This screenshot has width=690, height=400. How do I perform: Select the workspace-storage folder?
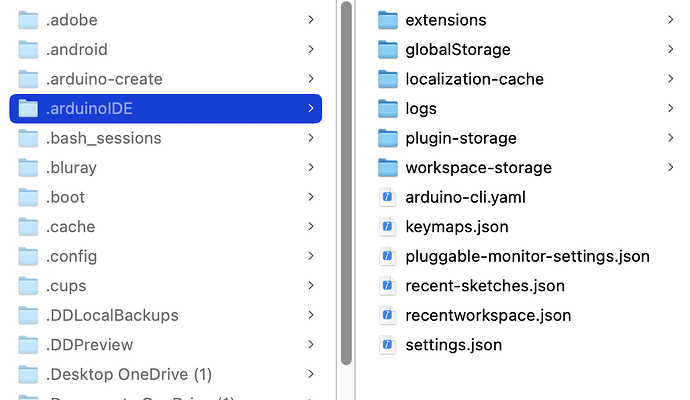[478, 167]
